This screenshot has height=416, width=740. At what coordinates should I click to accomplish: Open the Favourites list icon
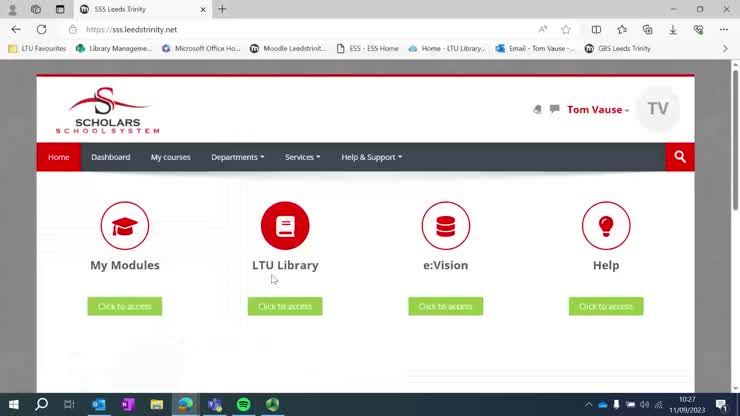(x=622, y=29)
